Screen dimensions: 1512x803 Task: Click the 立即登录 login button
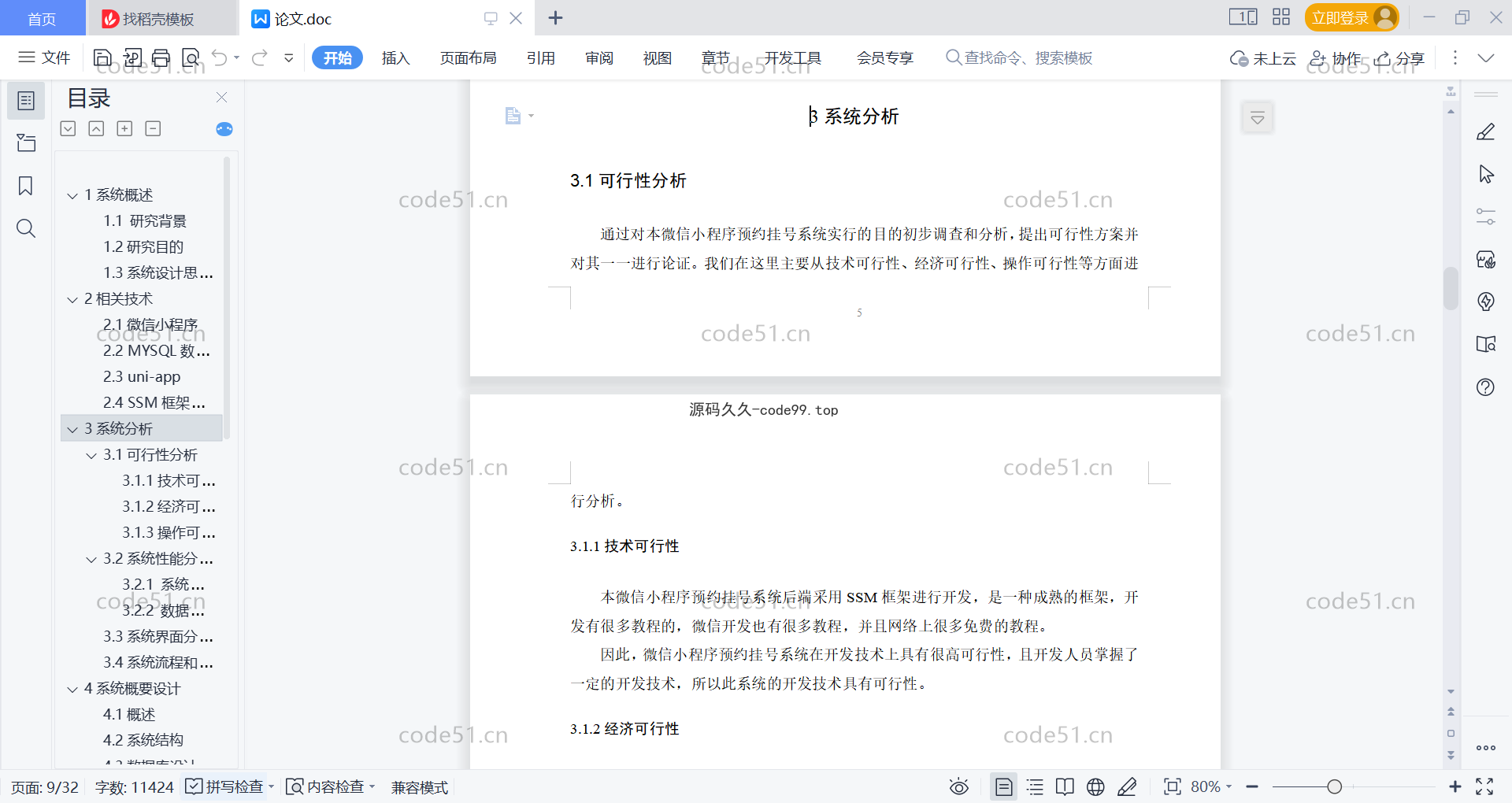click(x=1351, y=17)
